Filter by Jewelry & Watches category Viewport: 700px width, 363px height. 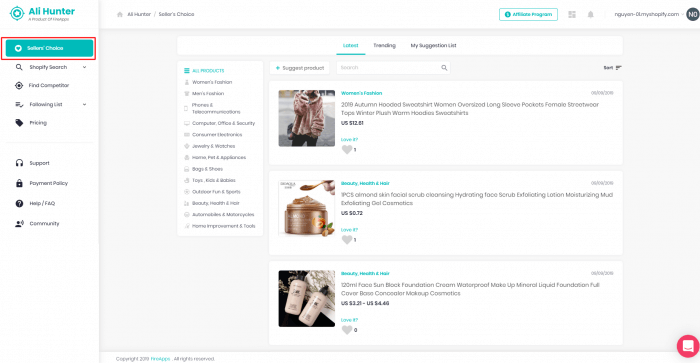[x=209, y=146]
